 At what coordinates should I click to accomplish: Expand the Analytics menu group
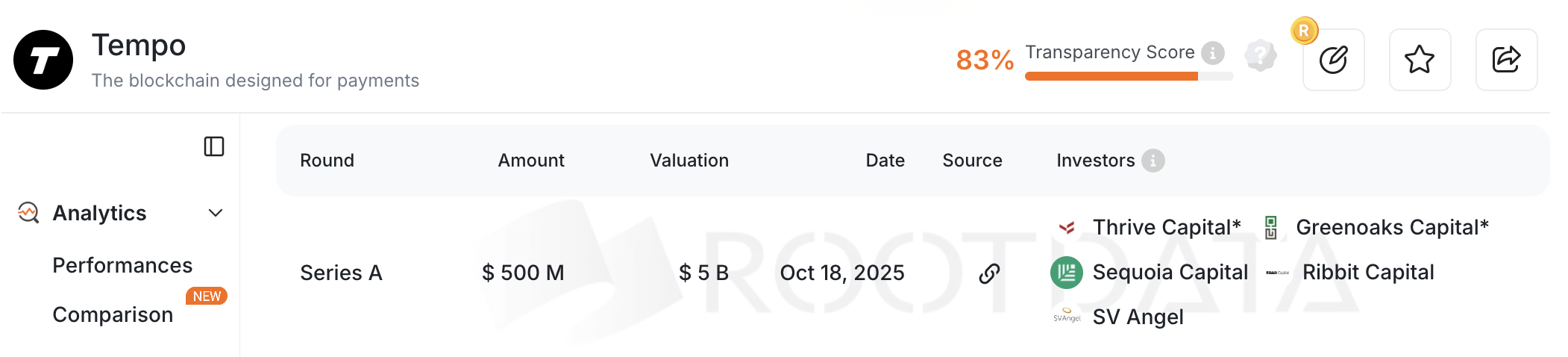pos(99,214)
